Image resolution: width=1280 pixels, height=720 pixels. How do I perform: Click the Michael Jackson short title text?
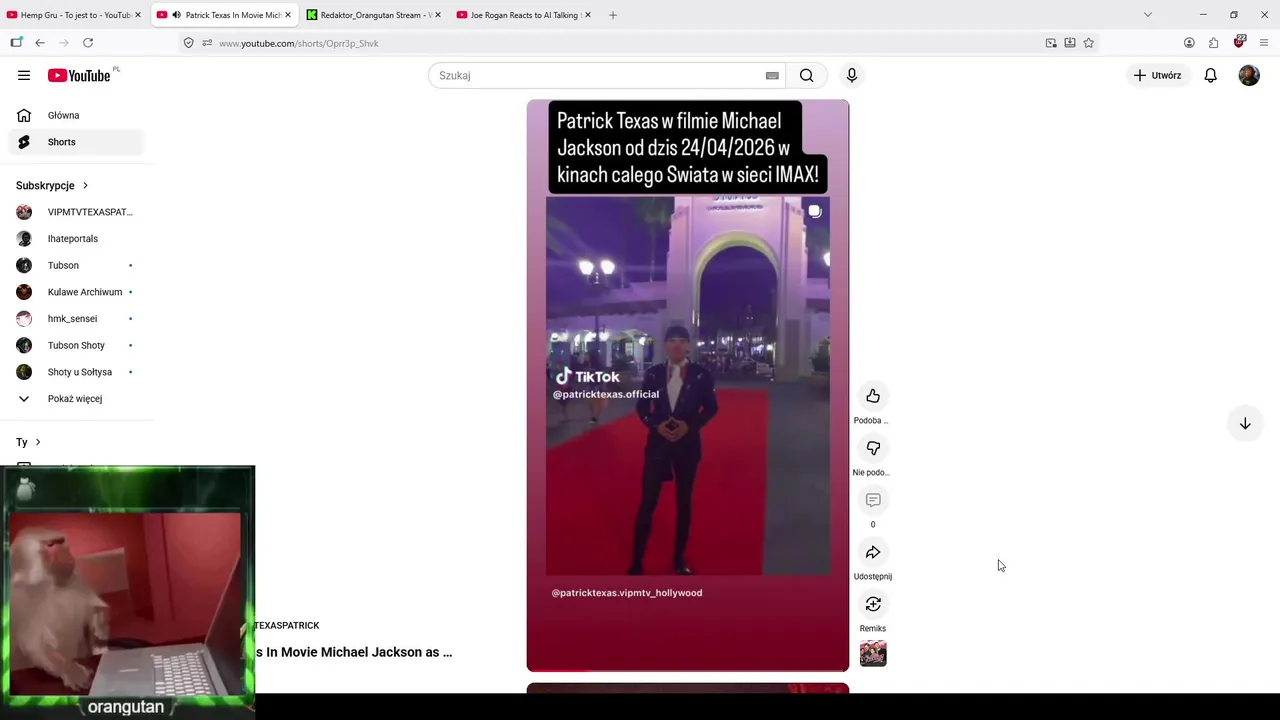pyautogui.click(x=355, y=652)
